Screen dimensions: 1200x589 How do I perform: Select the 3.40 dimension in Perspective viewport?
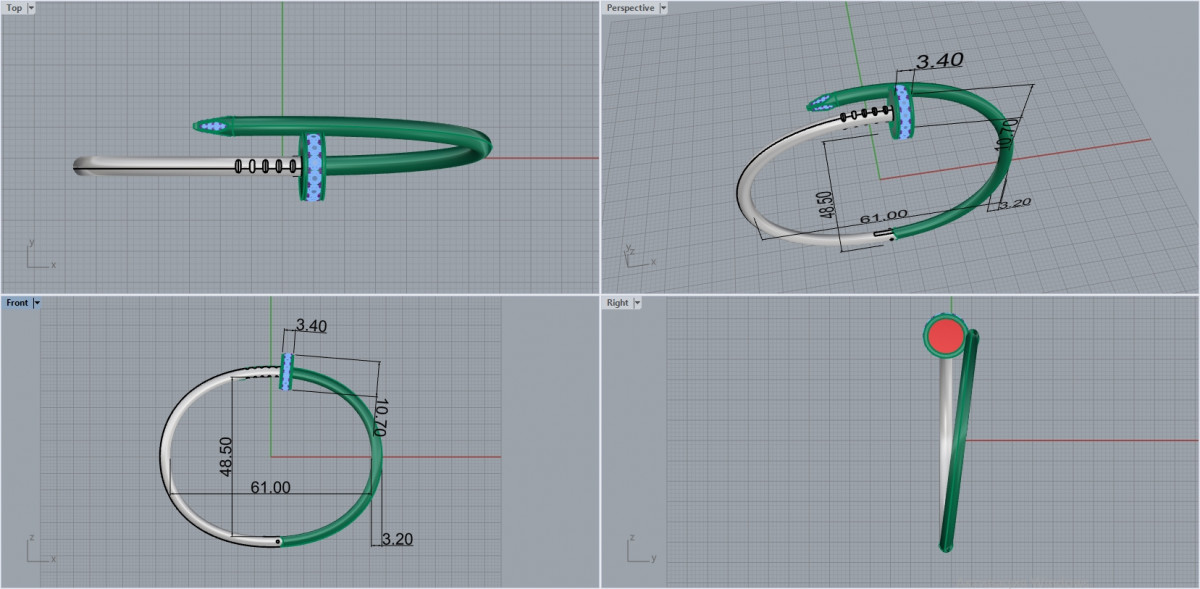pyautogui.click(x=939, y=61)
